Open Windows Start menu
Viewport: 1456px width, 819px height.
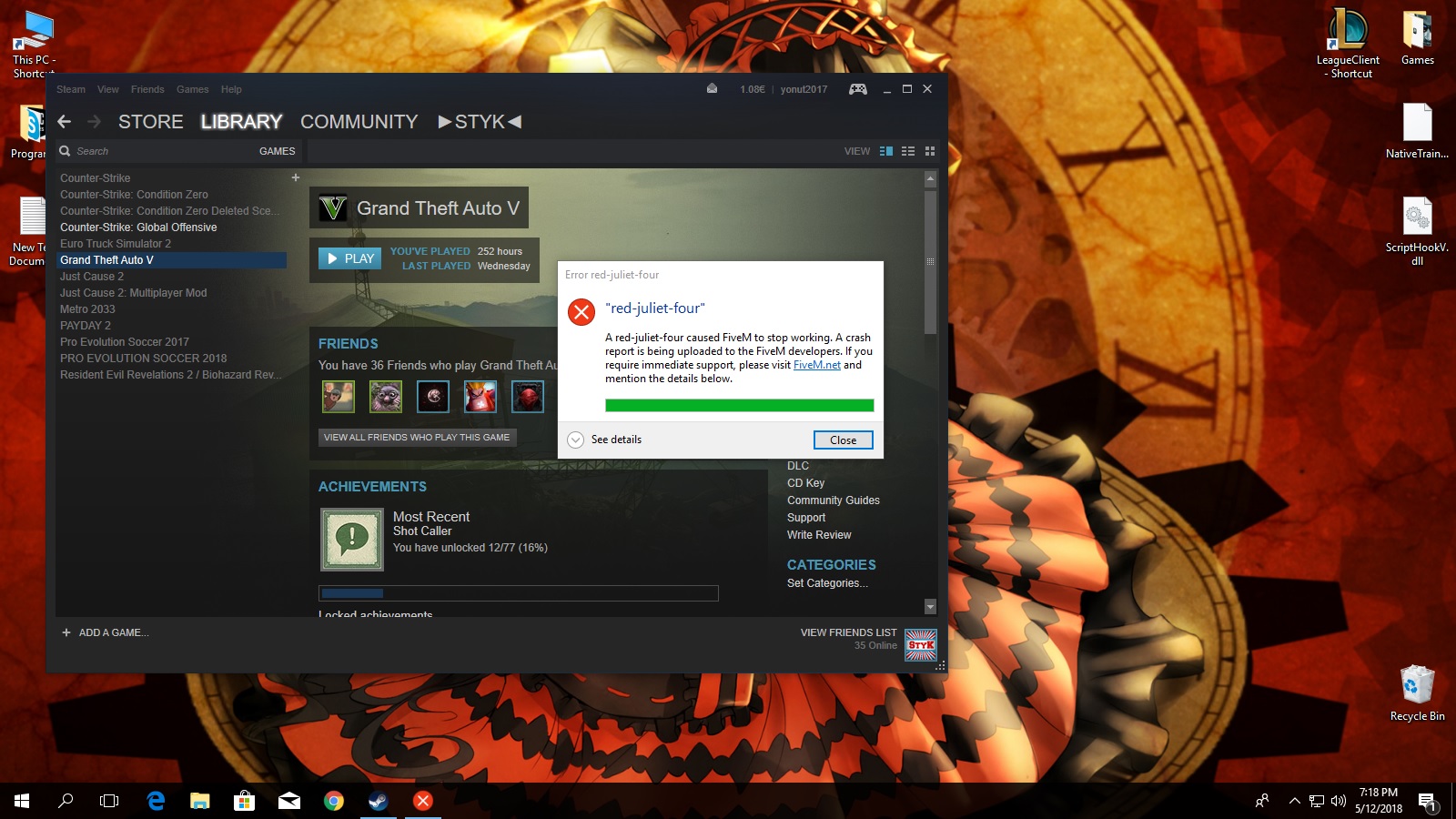(x=22, y=801)
